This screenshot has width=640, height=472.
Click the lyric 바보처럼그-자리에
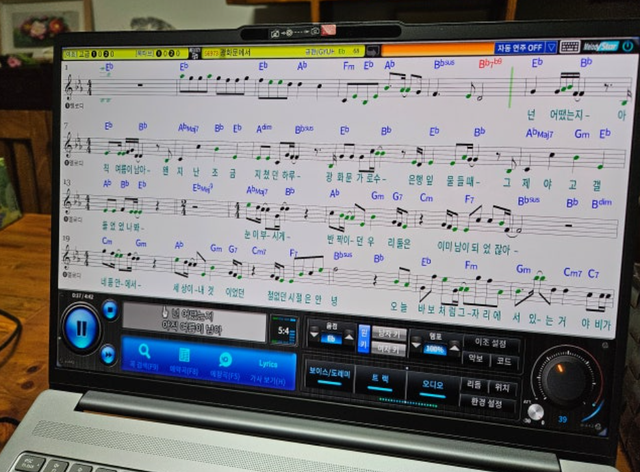point(459,312)
